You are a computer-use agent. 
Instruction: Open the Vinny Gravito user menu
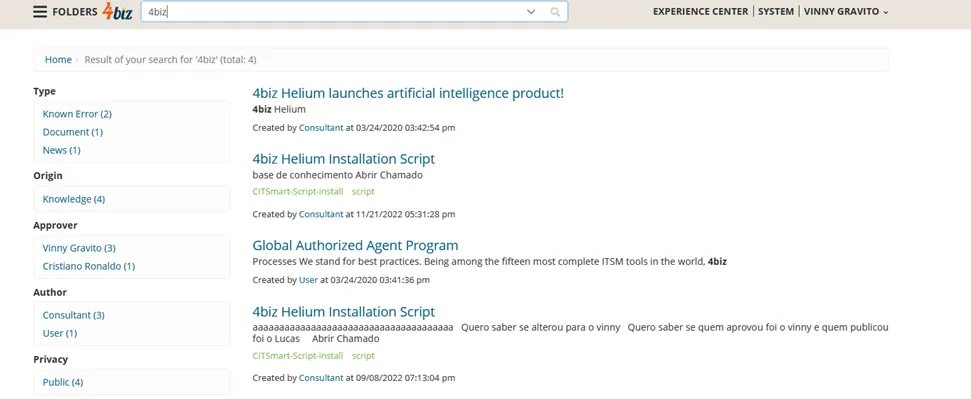[x=846, y=12]
